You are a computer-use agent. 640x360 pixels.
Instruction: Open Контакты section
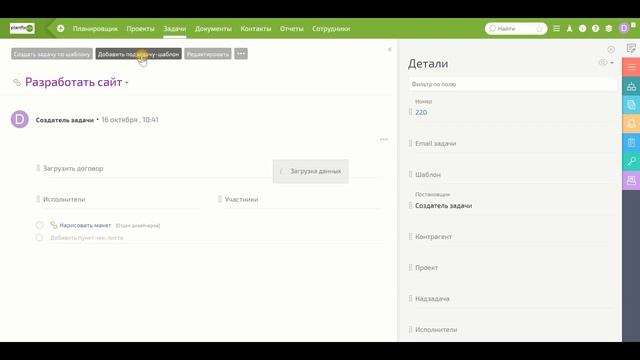tap(256, 29)
